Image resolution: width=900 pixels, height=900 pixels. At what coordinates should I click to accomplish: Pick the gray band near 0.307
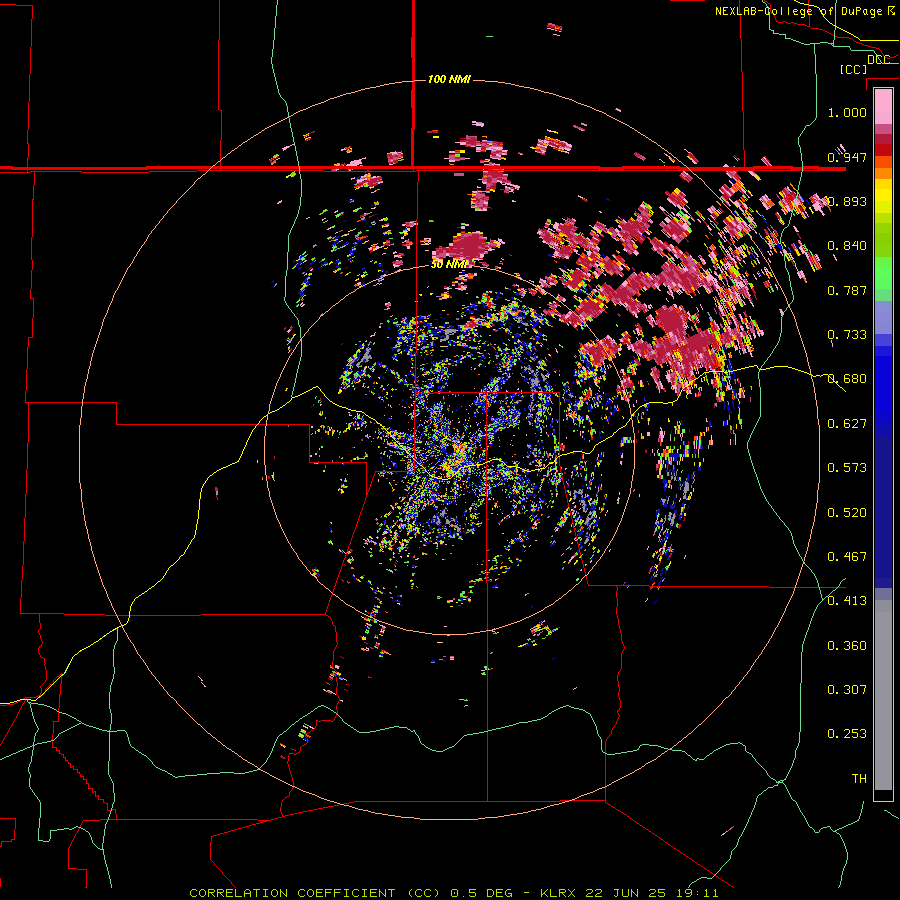point(883,695)
